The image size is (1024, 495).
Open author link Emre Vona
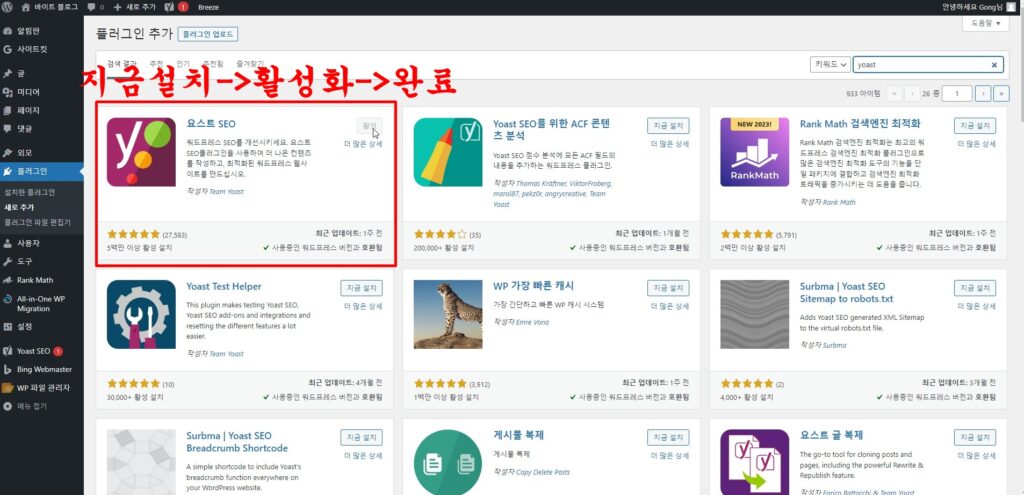click(x=532, y=321)
